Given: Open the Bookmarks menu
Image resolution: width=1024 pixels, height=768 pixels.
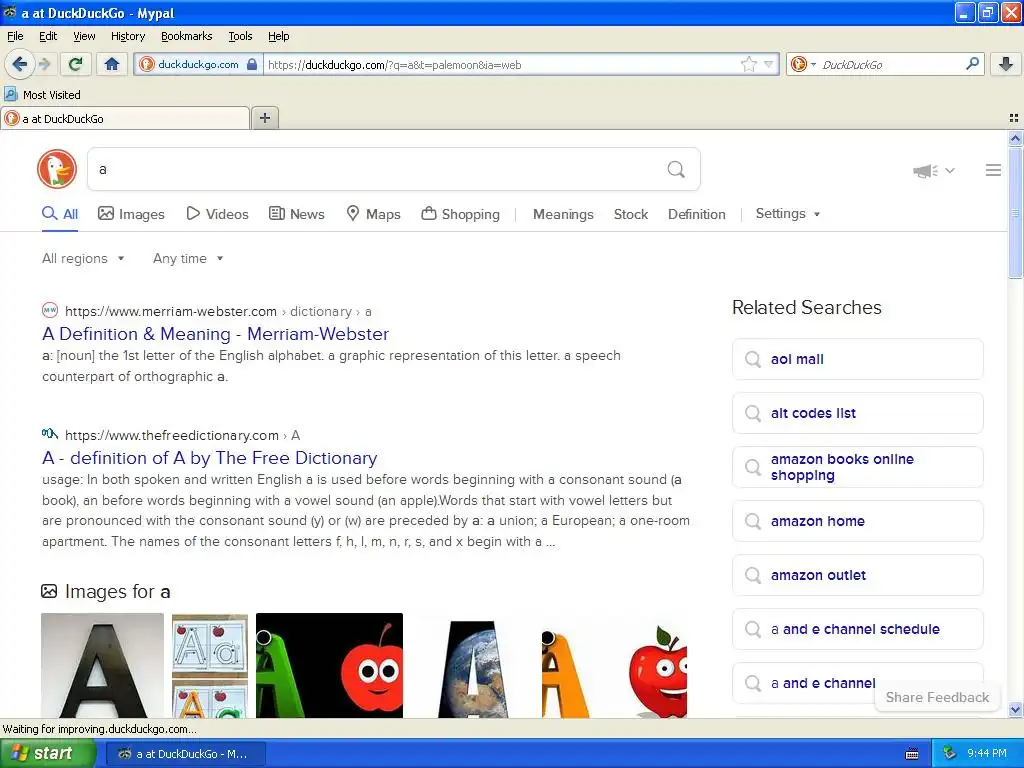Looking at the screenshot, I should (x=187, y=36).
